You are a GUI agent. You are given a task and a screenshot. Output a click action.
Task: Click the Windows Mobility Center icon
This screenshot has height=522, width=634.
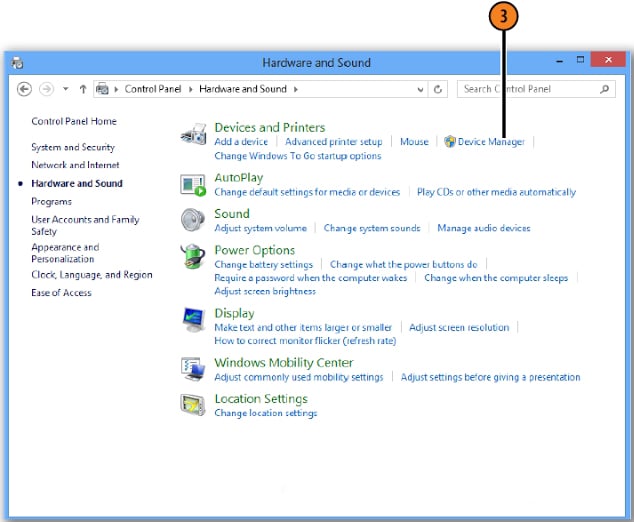click(193, 369)
